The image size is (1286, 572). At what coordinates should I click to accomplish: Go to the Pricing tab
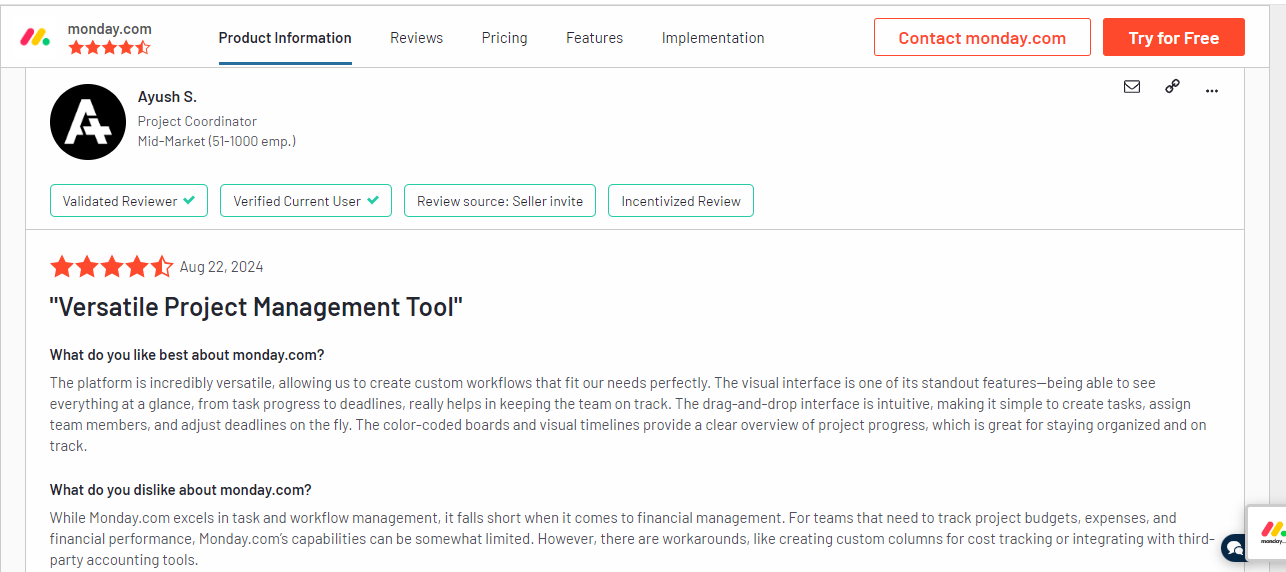504,38
